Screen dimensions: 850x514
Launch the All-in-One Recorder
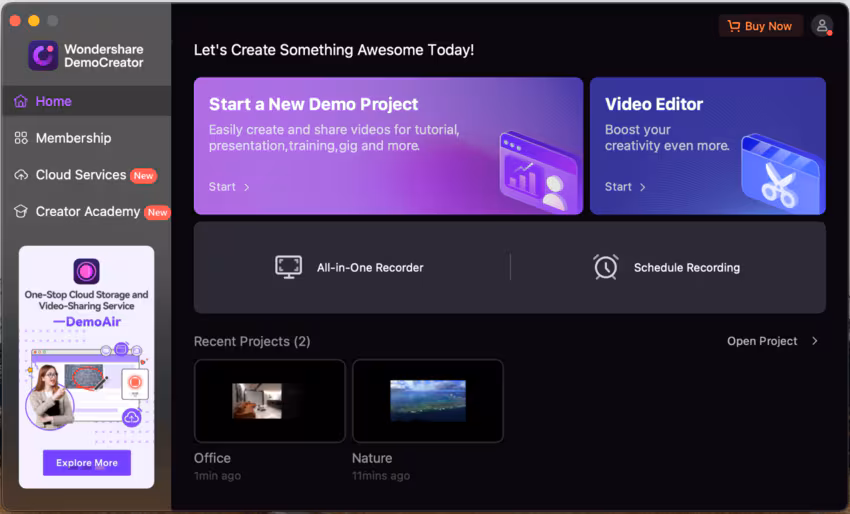350,267
